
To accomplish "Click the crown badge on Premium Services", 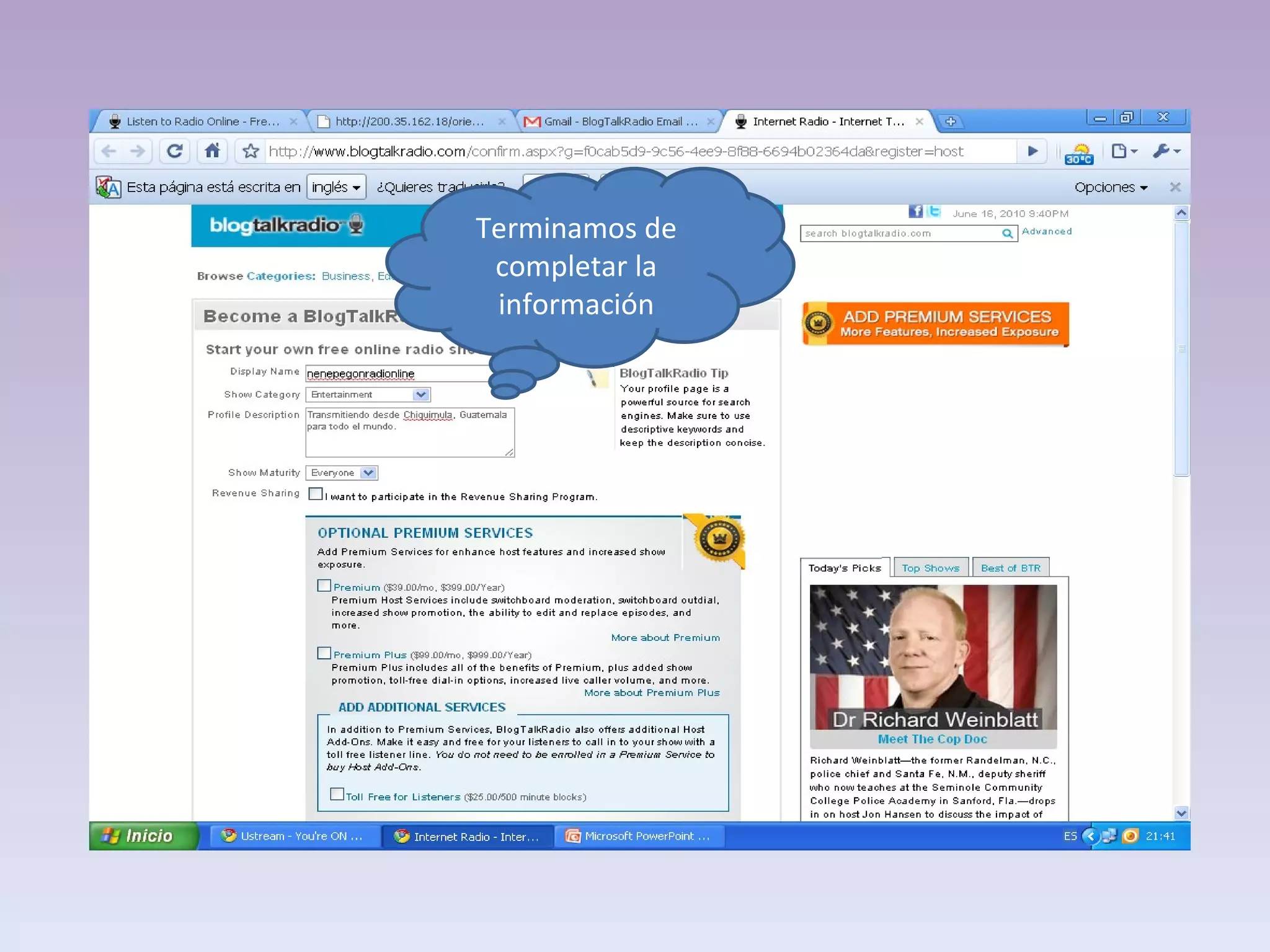I will pyautogui.click(x=718, y=539).
